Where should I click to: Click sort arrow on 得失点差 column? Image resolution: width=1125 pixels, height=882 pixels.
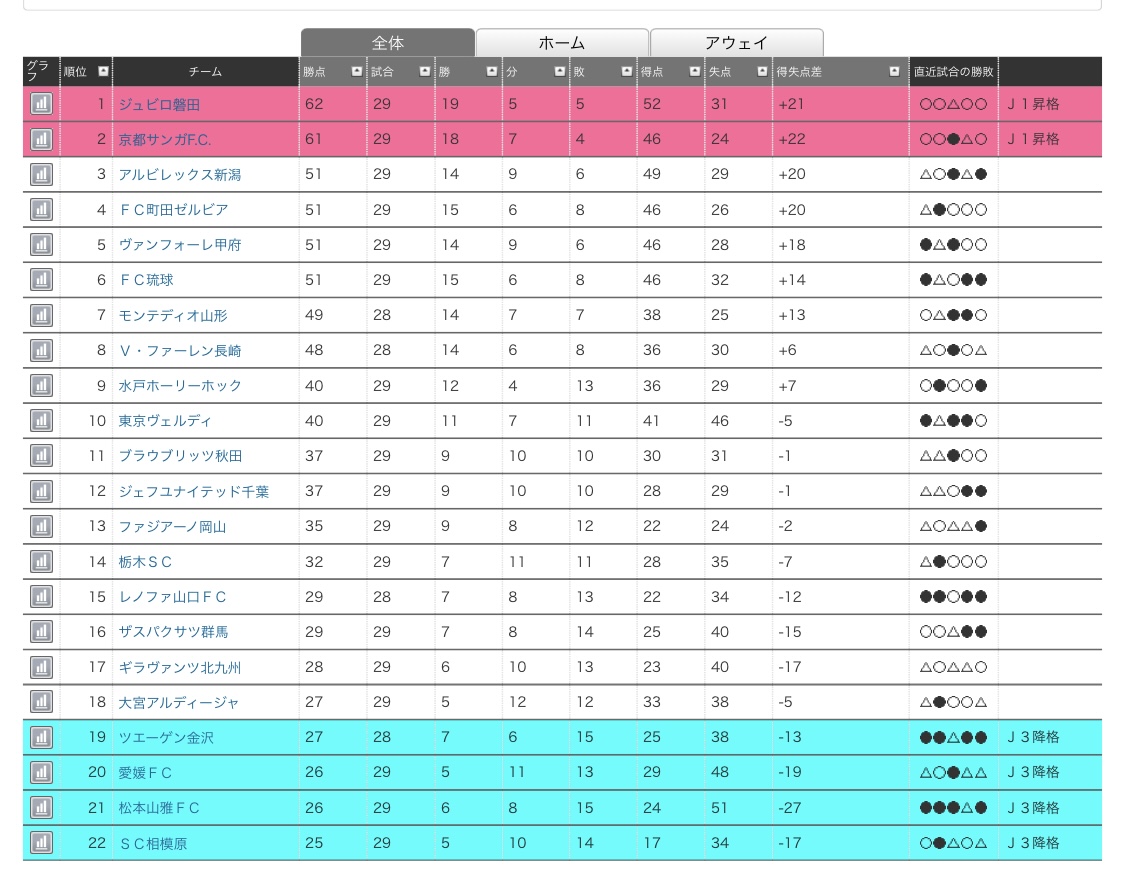click(894, 72)
